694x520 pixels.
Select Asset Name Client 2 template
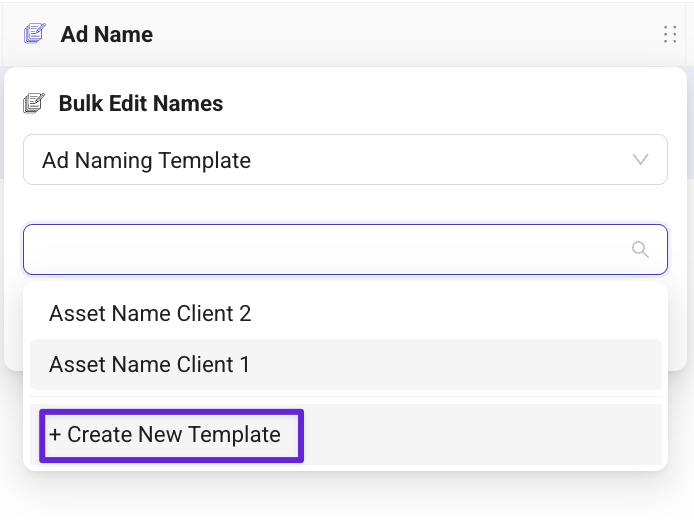pos(346,314)
